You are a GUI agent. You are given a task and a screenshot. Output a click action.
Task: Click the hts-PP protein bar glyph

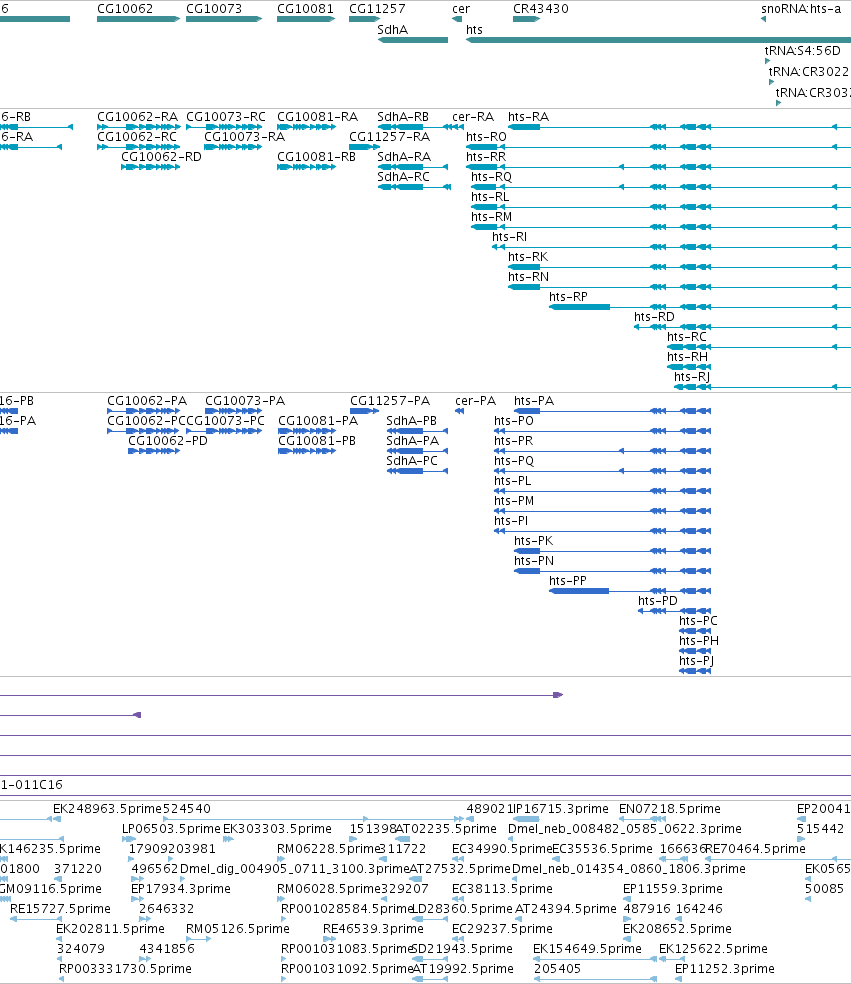pos(579,591)
